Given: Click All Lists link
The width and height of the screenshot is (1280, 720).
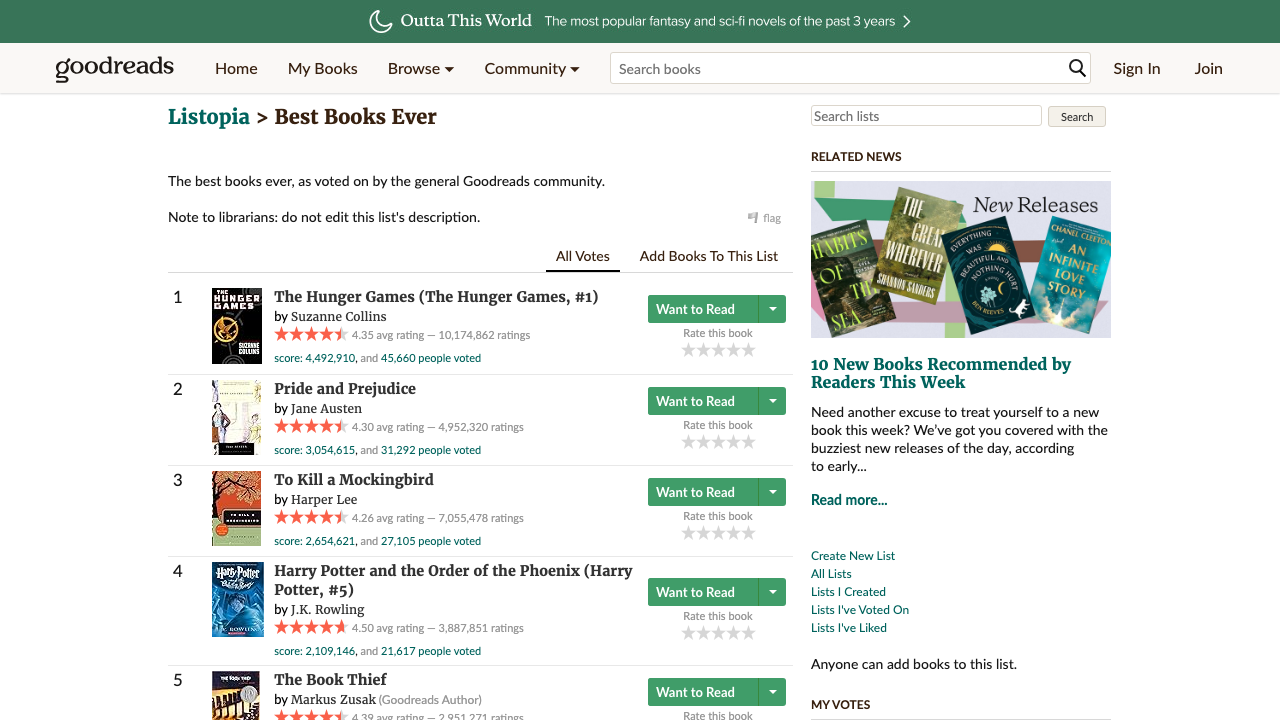Looking at the screenshot, I should [x=831, y=574].
